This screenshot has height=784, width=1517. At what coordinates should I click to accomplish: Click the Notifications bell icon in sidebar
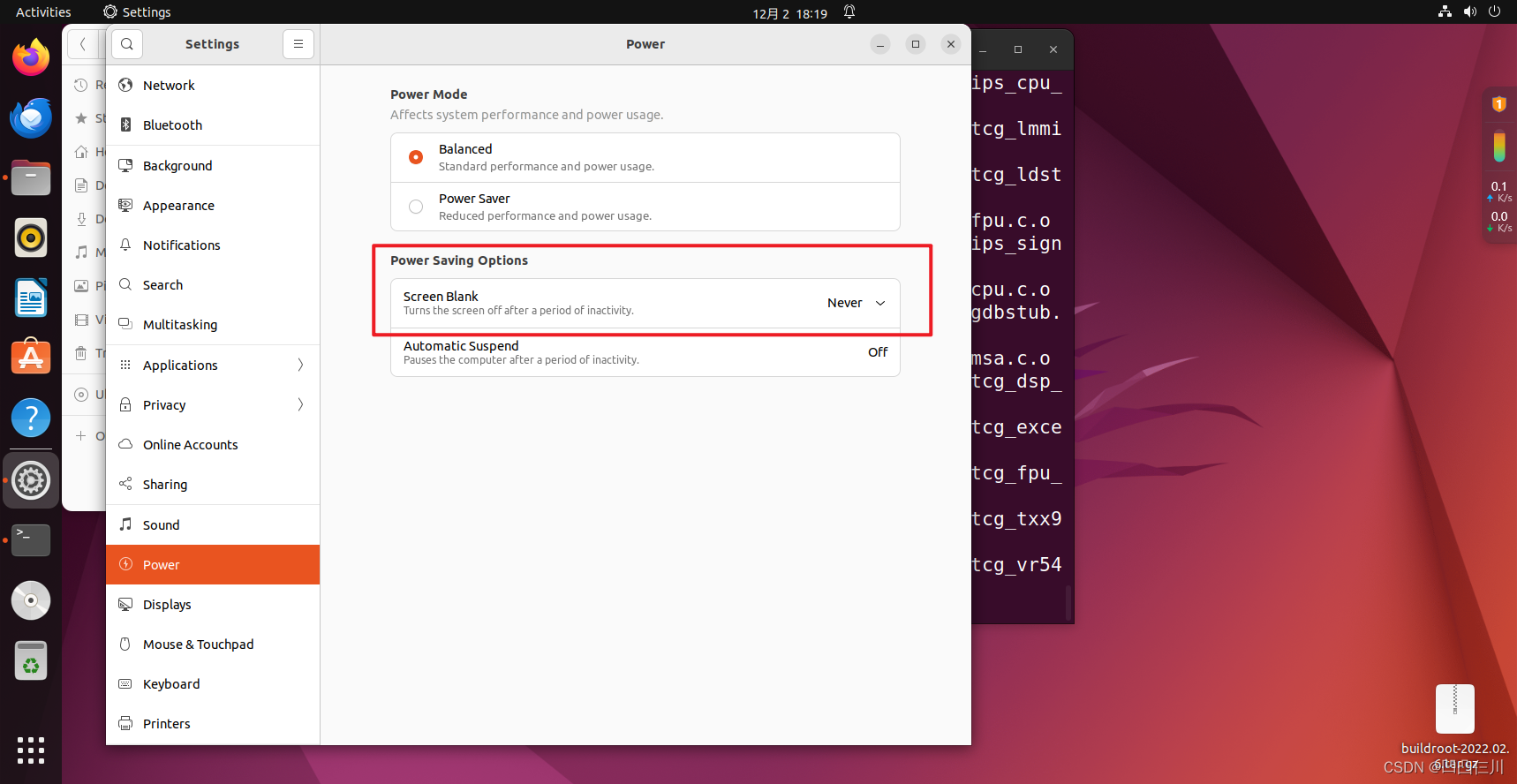pyautogui.click(x=125, y=245)
